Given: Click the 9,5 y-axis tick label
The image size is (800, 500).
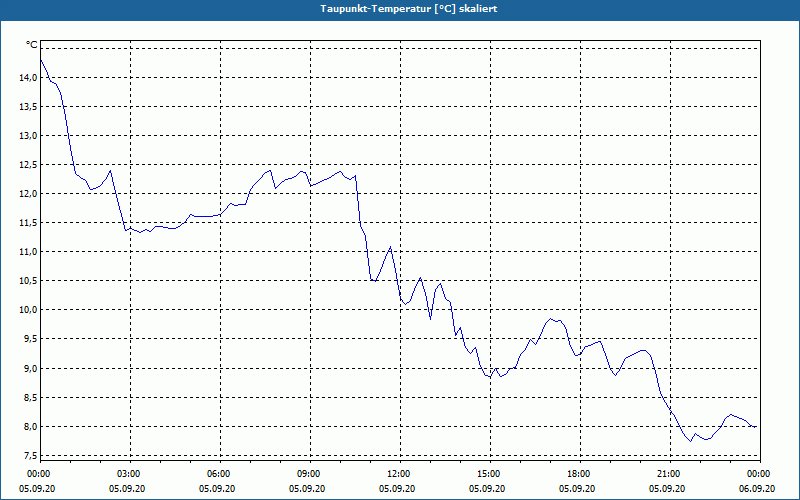Looking at the screenshot, I should [30, 339].
